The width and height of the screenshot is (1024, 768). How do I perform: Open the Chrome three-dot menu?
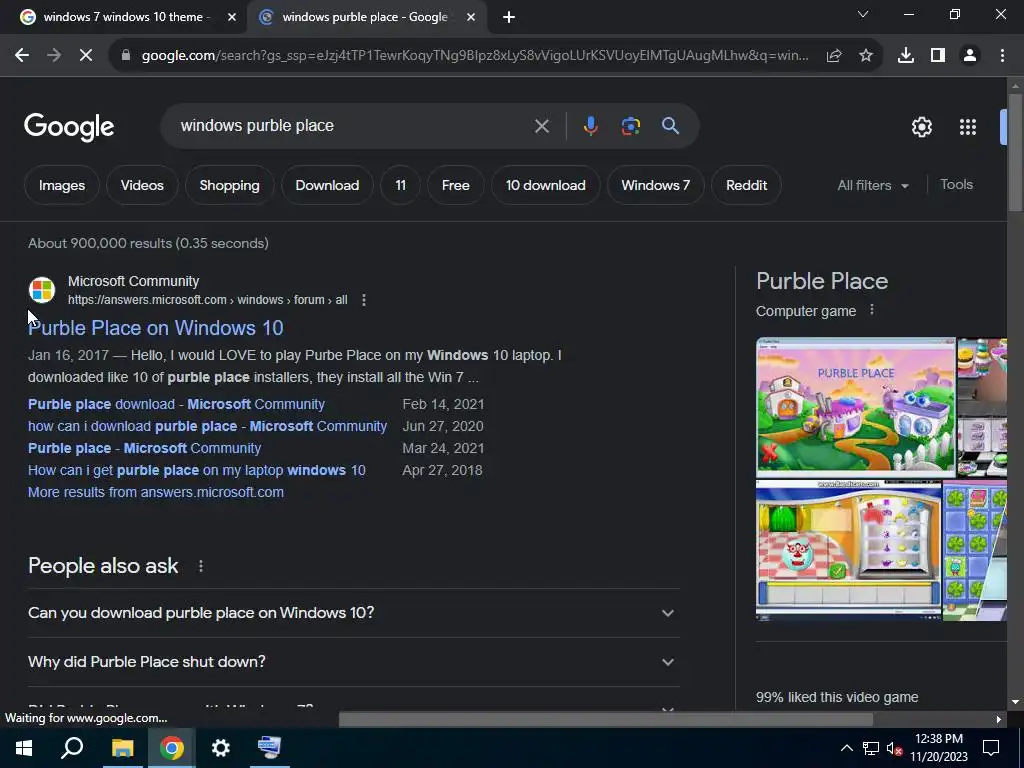coord(1002,56)
